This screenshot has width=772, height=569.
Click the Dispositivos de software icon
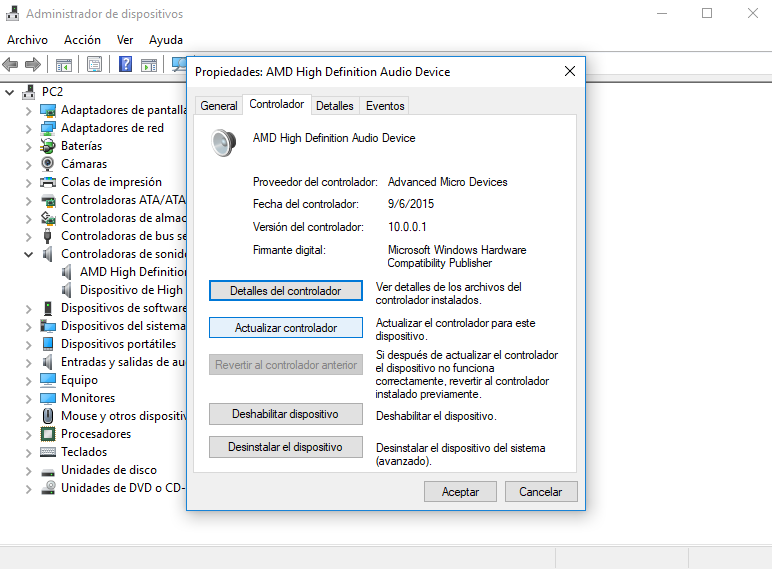click(x=48, y=308)
